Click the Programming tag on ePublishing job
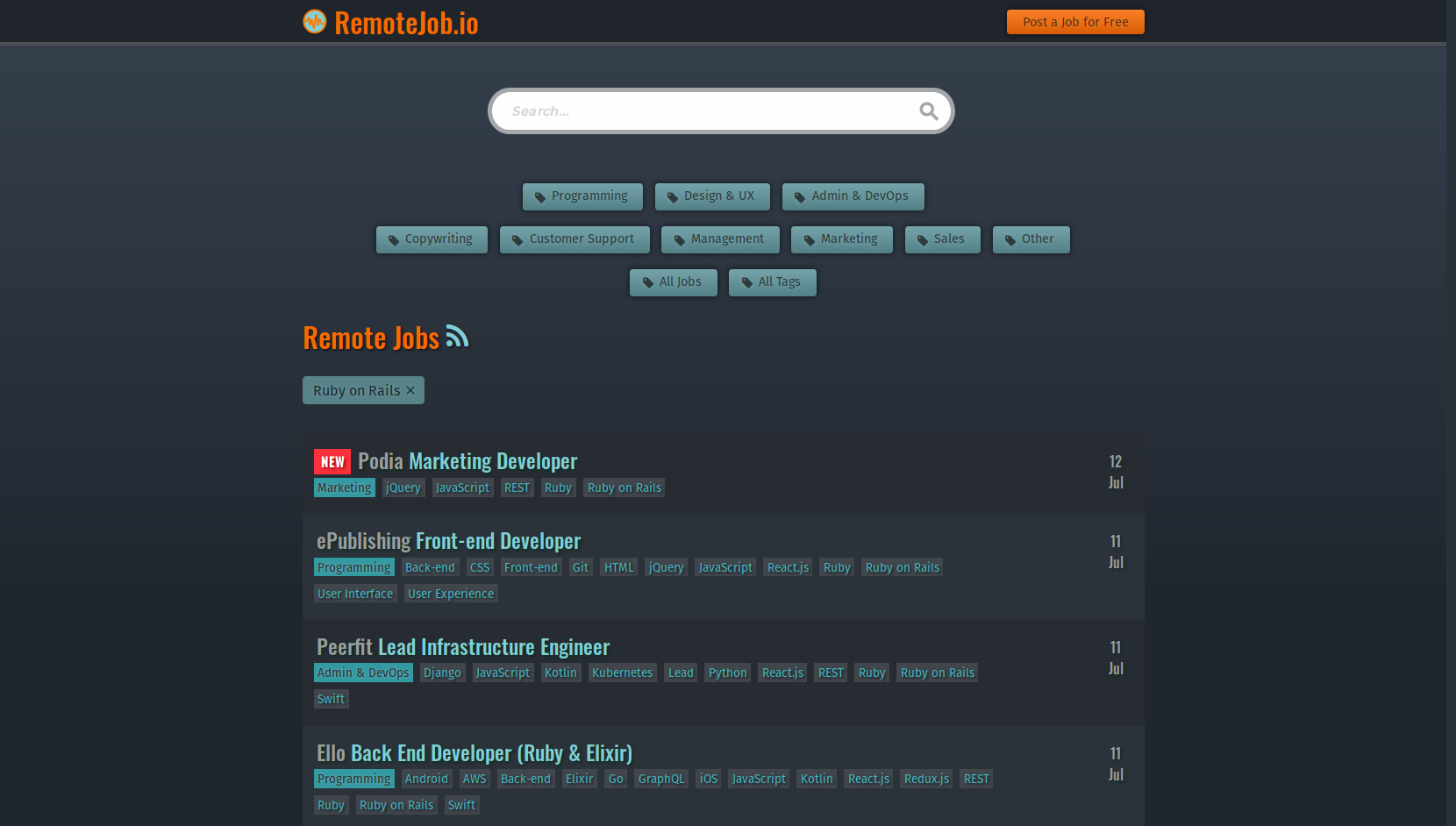The width and height of the screenshot is (1456, 826). click(x=354, y=567)
